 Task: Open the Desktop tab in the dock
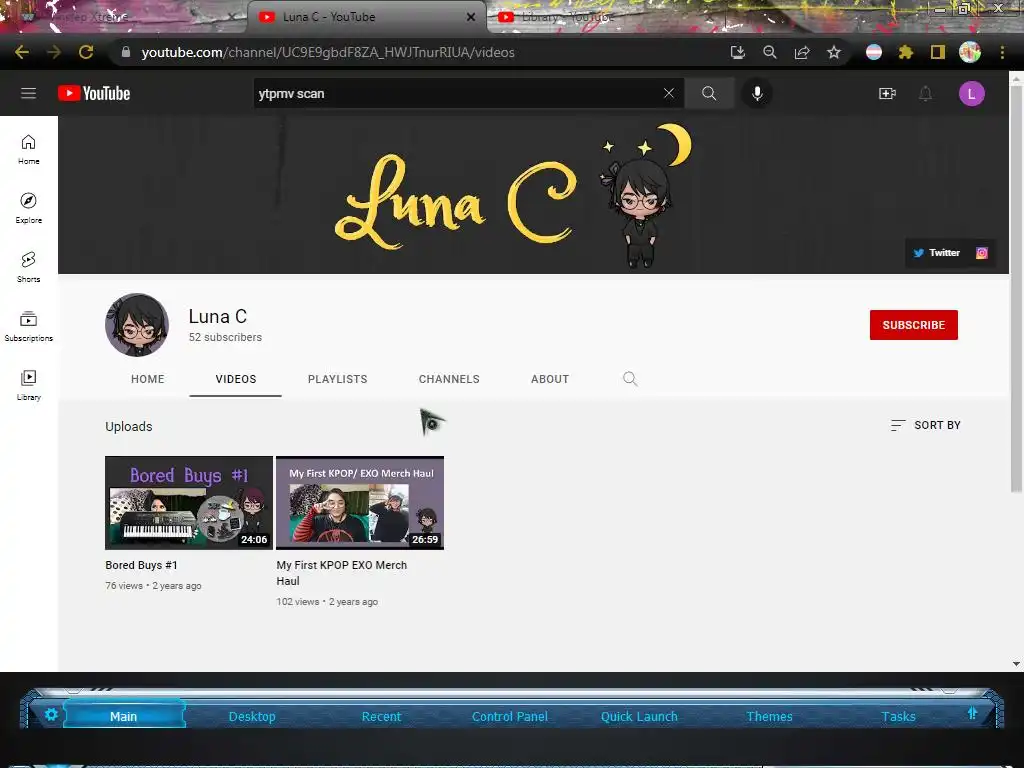[252, 716]
